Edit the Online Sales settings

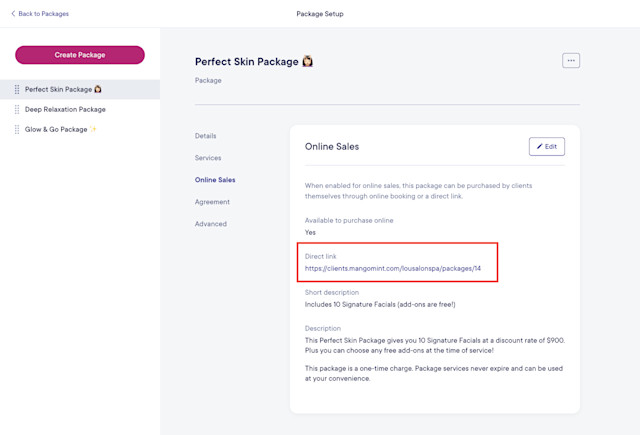(x=547, y=146)
